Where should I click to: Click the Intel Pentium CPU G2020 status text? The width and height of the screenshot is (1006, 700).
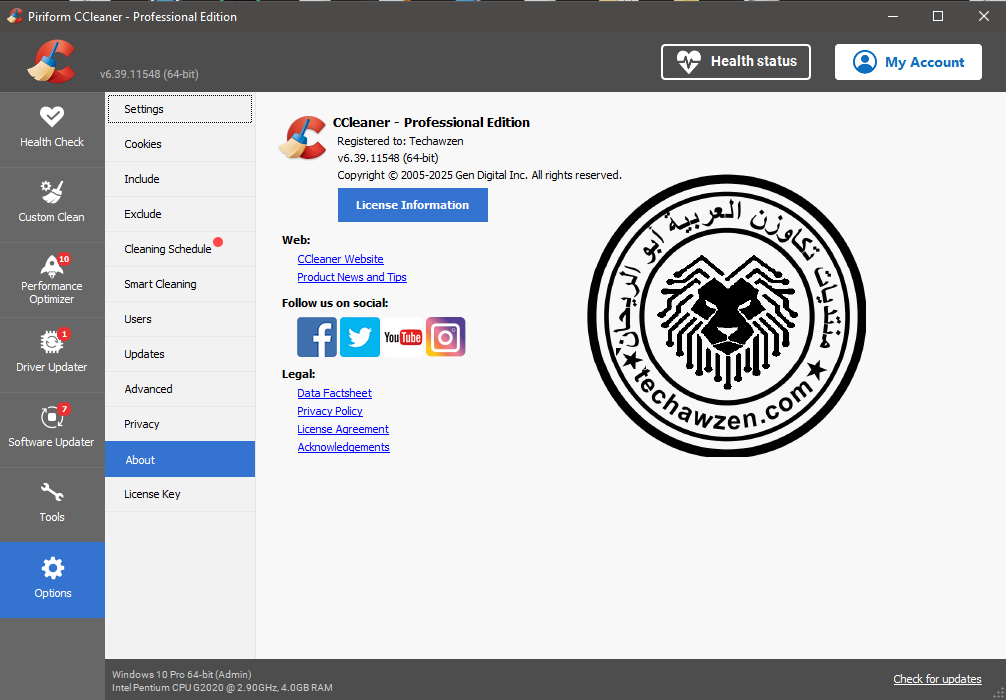click(222, 688)
